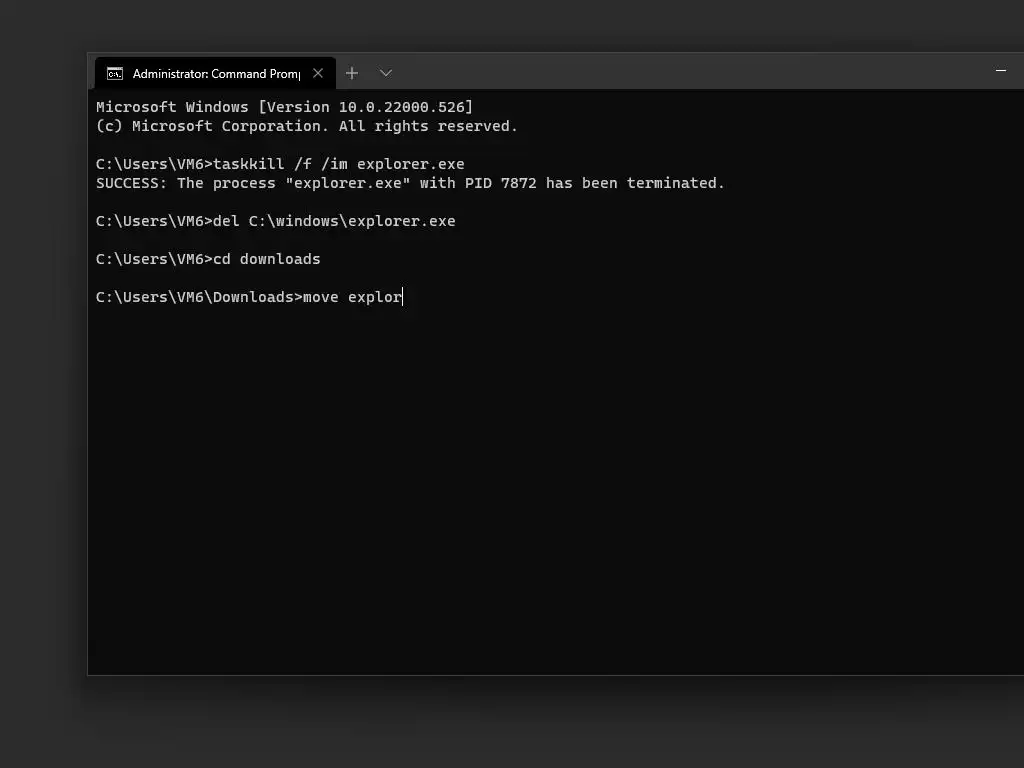This screenshot has width=1024, height=768.
Task: Click the taskkill /f /im command text
Action: point(338,164)
